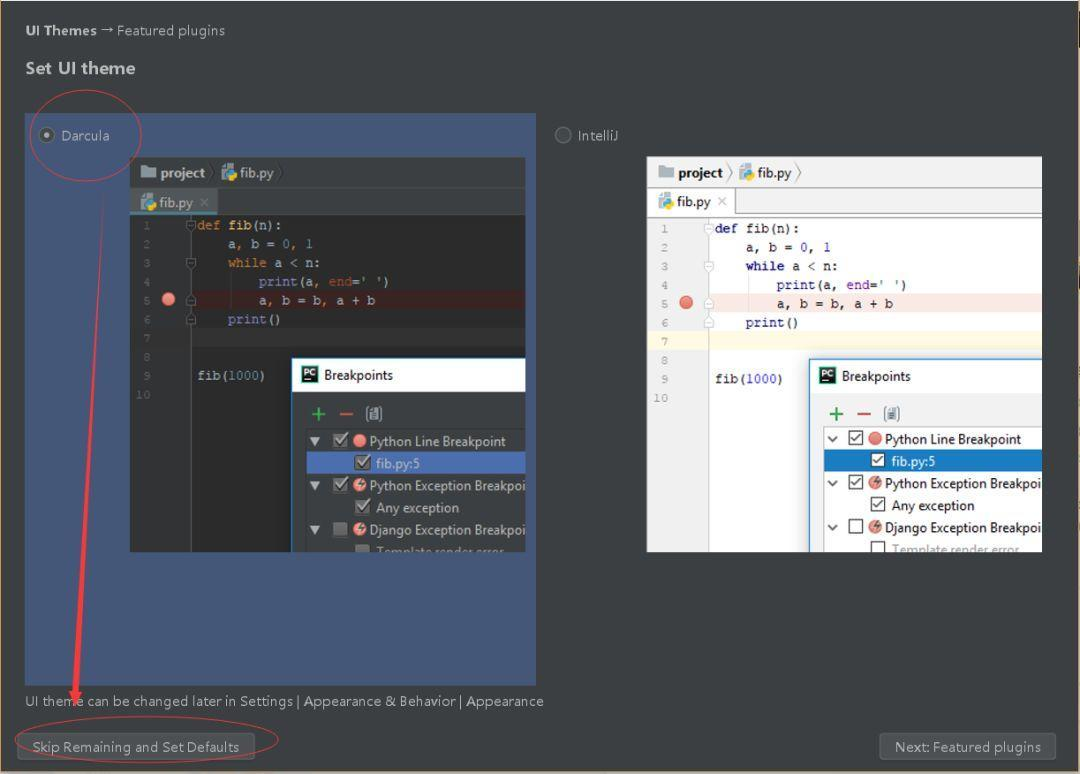This screenshot has height=774, width=1080.
Task: Click Django Exception Breakpoint lightning icon in Darcula preview
Action: click(360, 529)
